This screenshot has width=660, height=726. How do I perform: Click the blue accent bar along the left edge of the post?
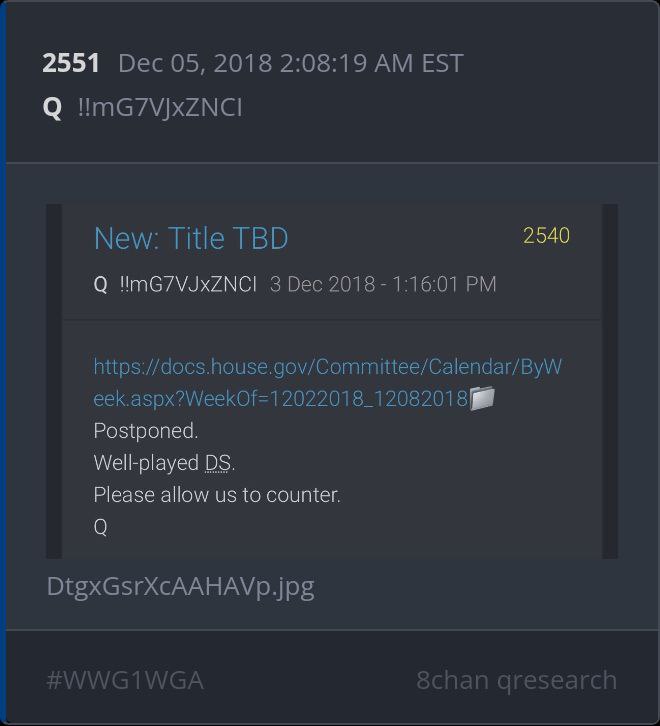pyautogui.click(x=3, y=363)
